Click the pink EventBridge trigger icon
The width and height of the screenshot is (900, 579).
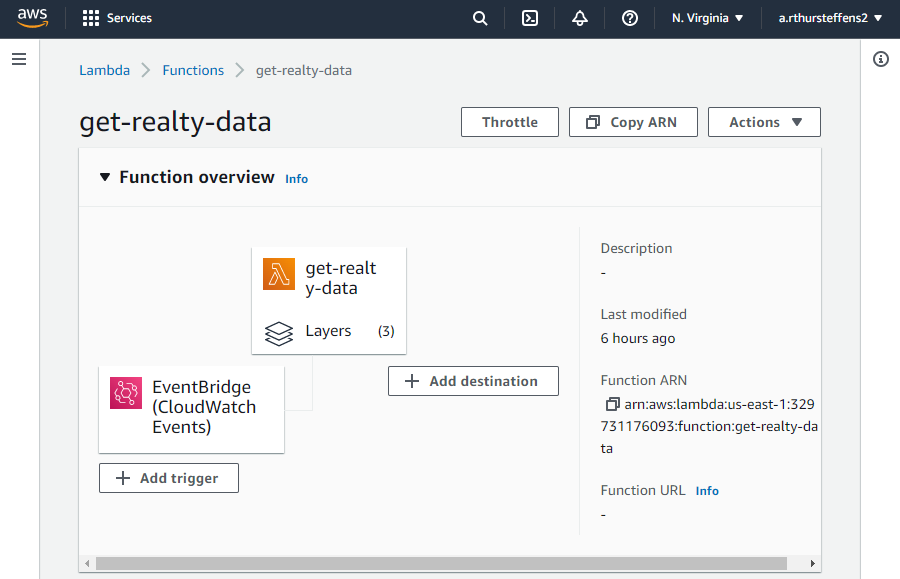pos(126,393)
